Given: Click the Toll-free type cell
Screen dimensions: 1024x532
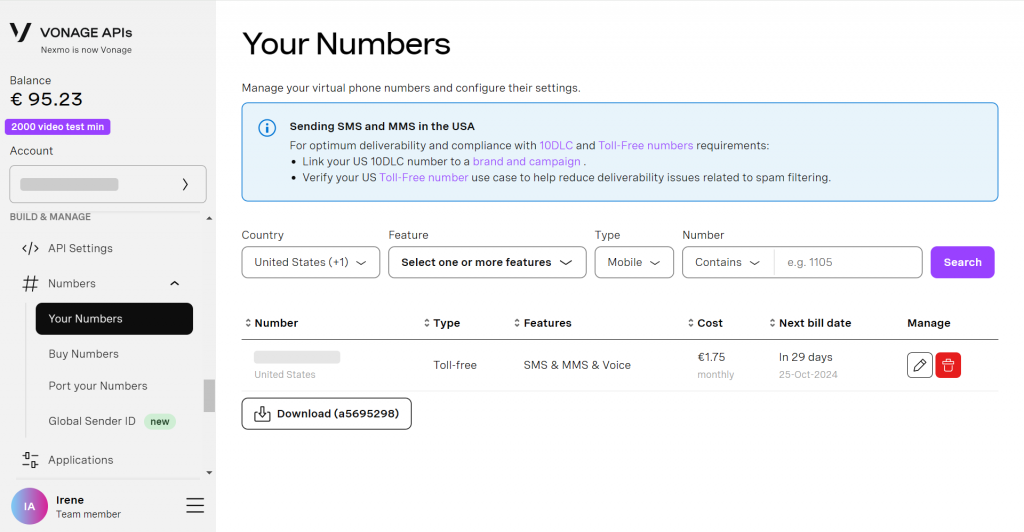Looking at the screenshot, I should [455, 365].
